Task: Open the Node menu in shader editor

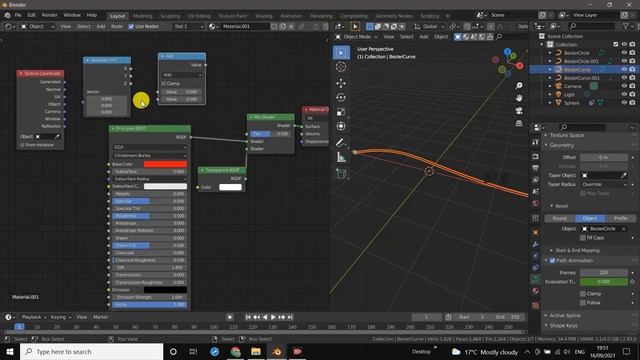Action: (x=117, y=27)
